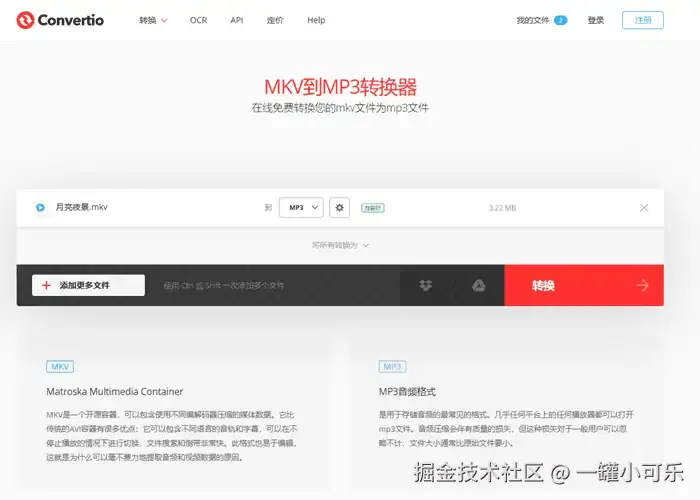Add files from Google Drive icon
700x500 pixels.
point(479,285)
